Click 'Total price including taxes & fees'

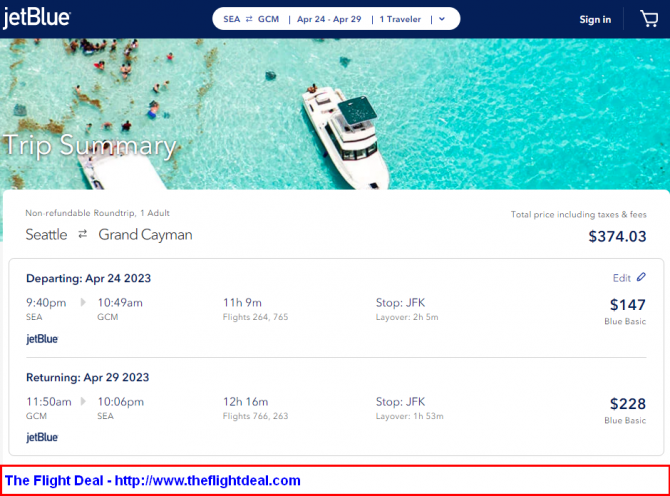click(579, 214)
